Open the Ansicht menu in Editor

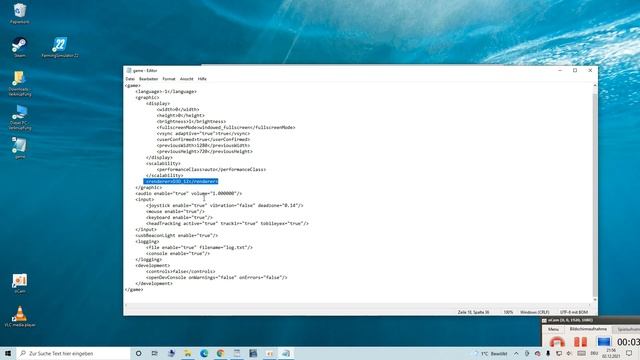(x=187, y=79)
